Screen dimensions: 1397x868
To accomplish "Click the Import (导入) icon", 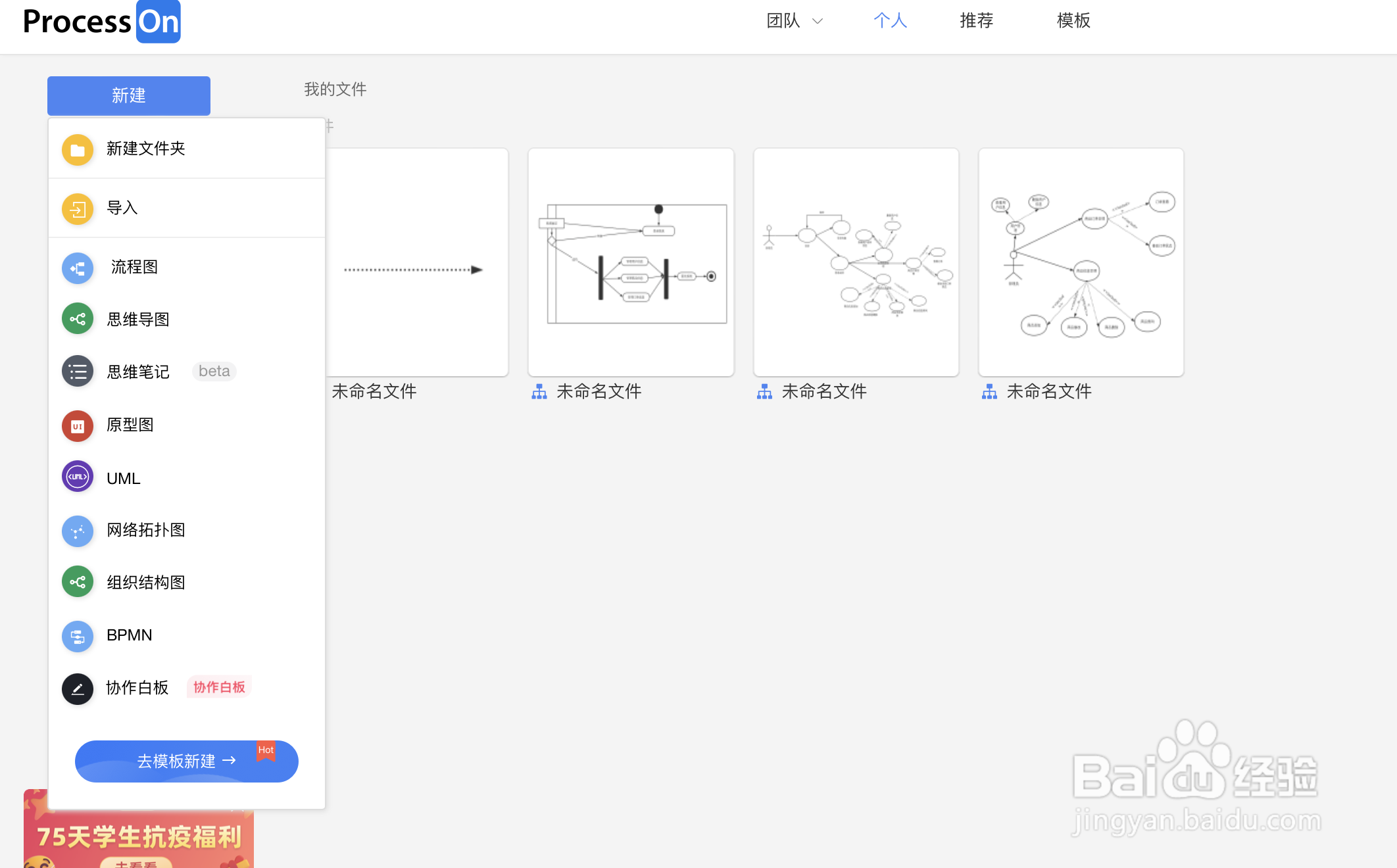I will tap(78, 209).
